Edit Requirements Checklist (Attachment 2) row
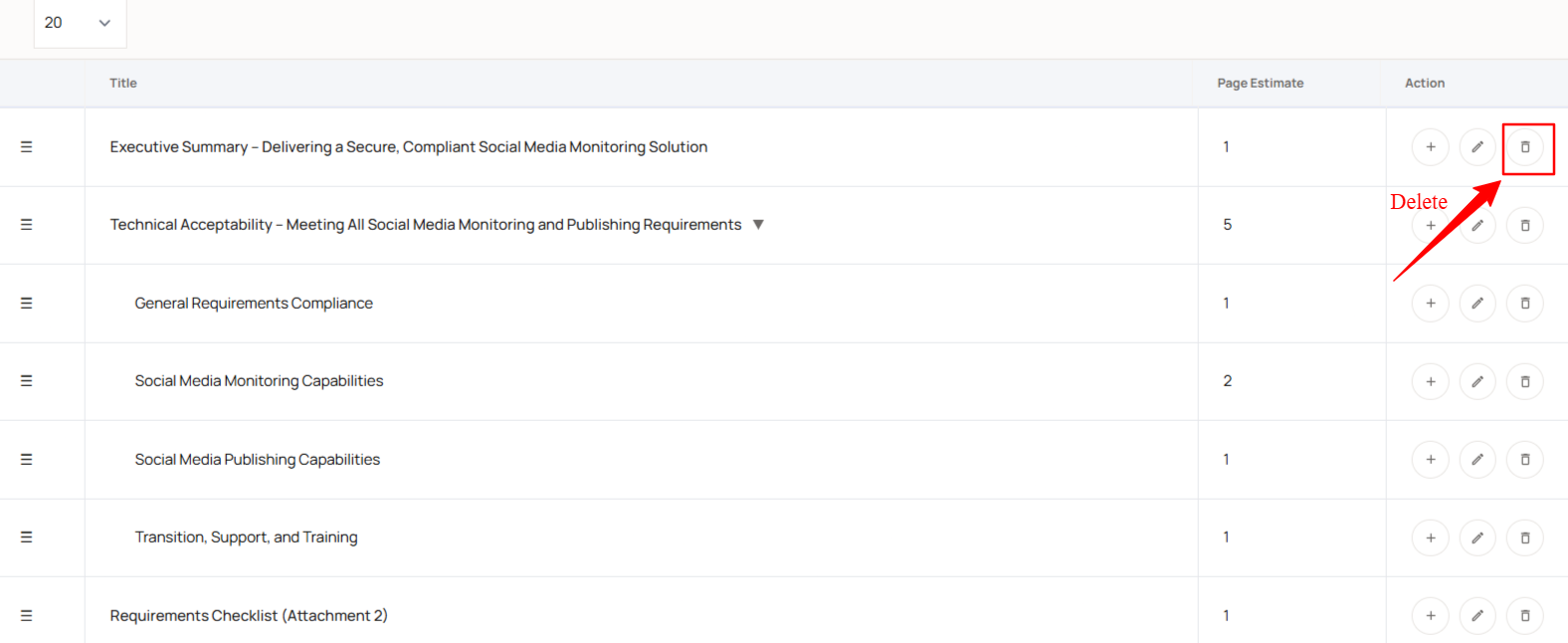This screenshot has height=643, width=1568. (x=1477, y=616)
